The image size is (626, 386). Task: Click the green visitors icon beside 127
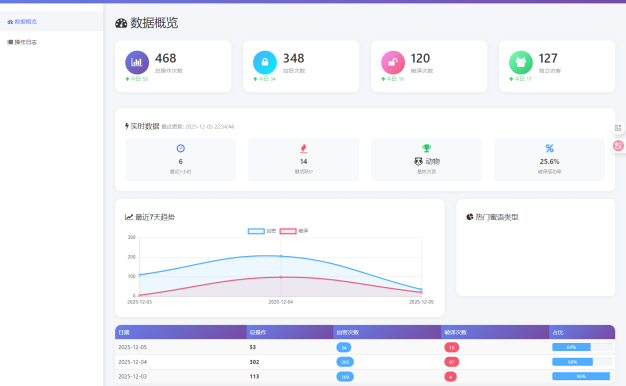[x=521, y=62]
